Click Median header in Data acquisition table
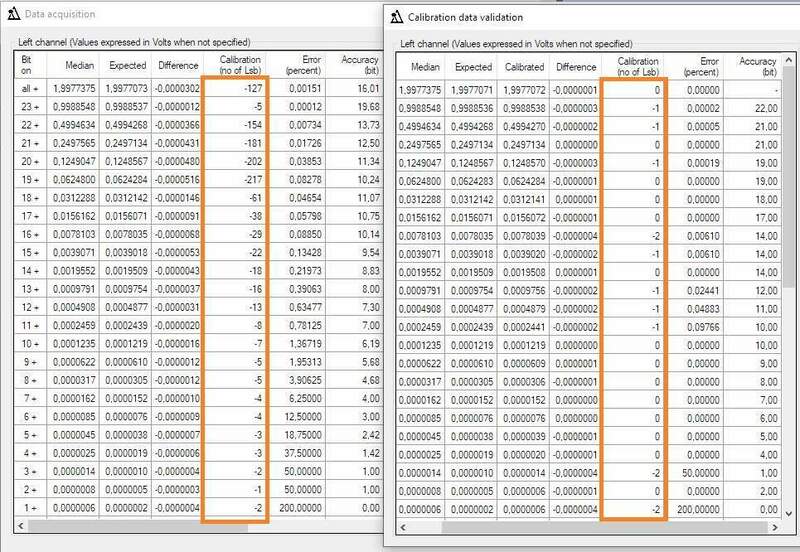 point(79,65)
